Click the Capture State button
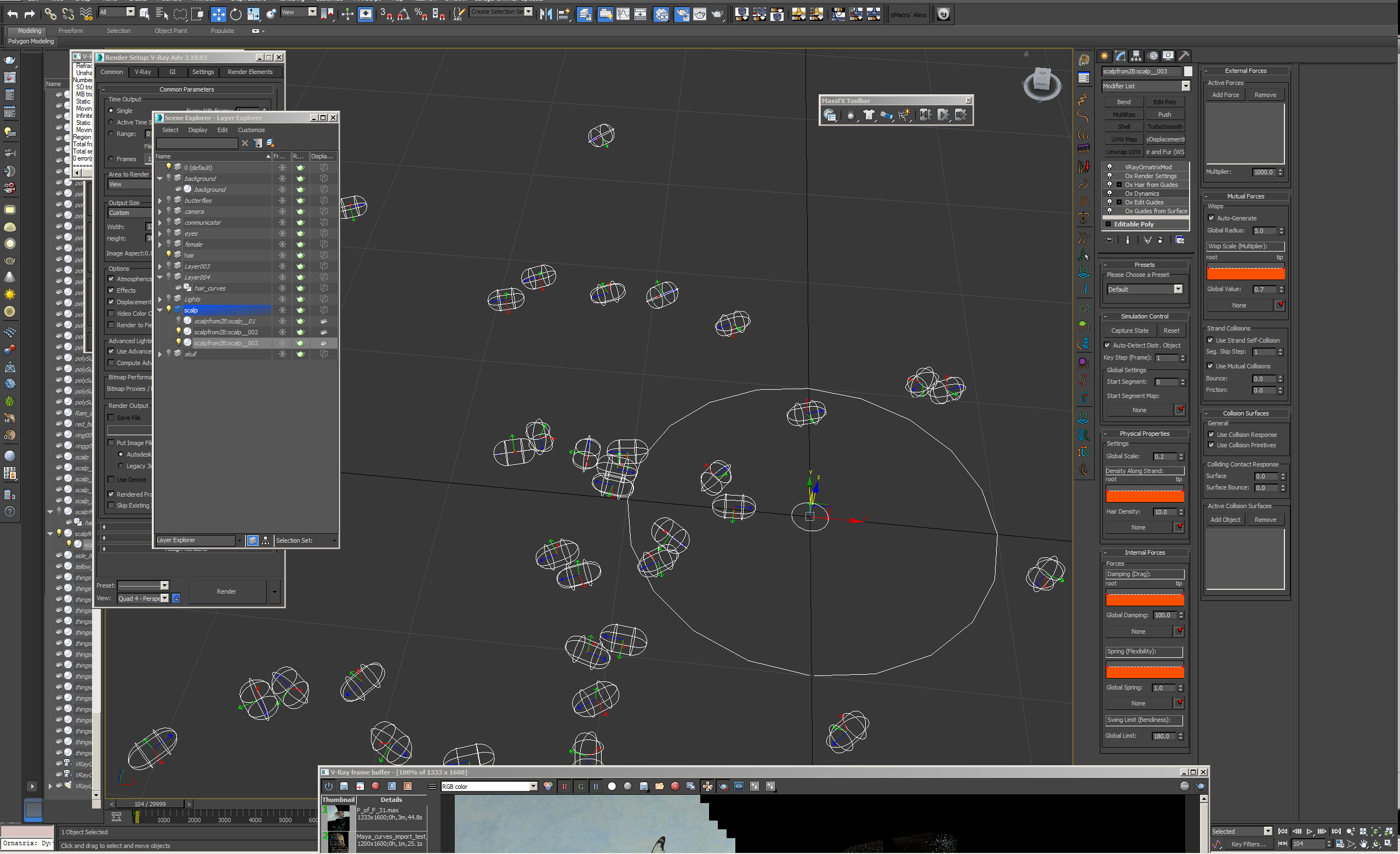Image resolution: width=1400 pixels, height=854 pixels. point(1129,331)
